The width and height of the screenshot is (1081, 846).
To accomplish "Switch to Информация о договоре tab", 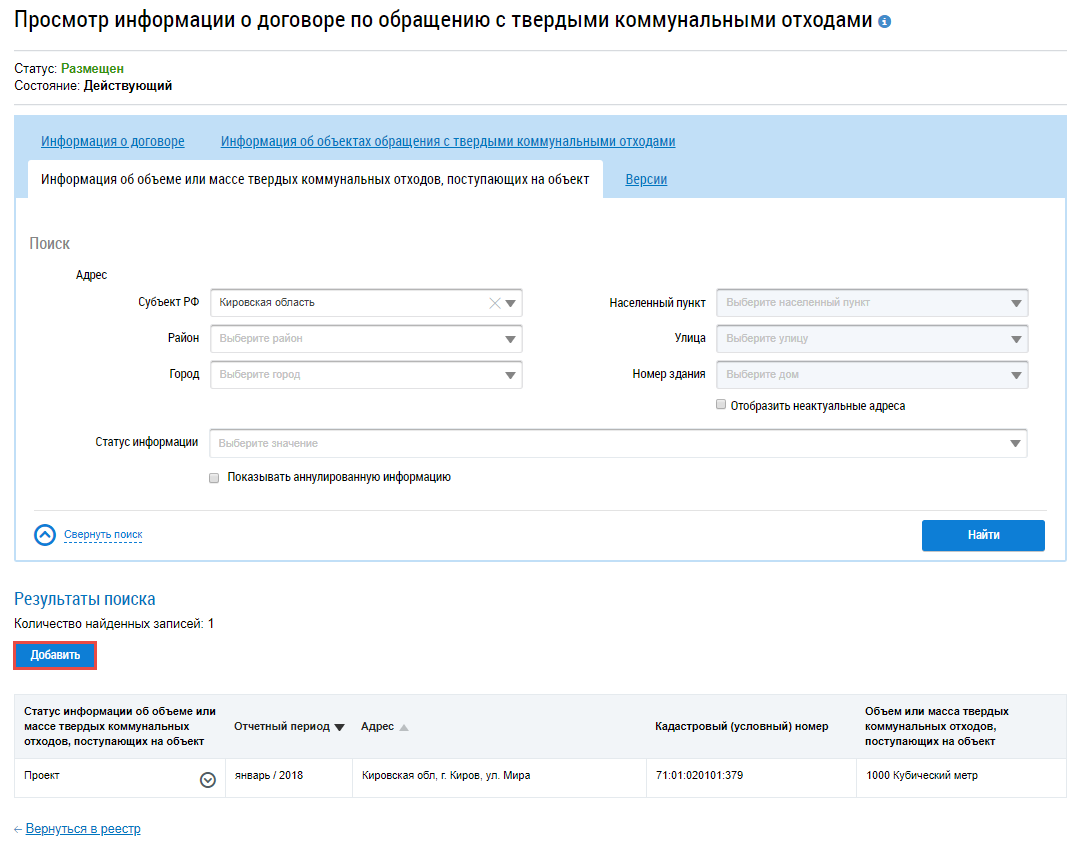I will point(113,142).
